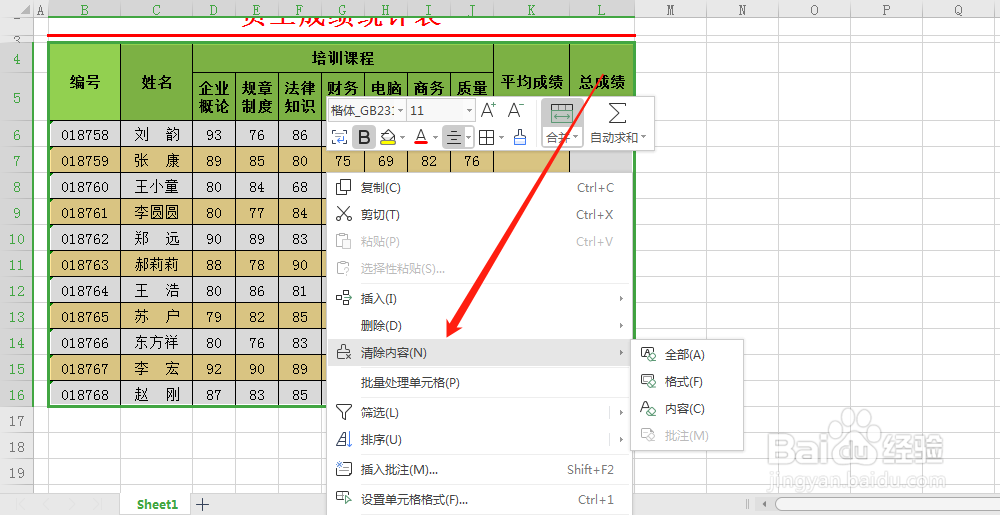Click the name cell 东方祥
1000x515 pixels.
tap(157, 343)
